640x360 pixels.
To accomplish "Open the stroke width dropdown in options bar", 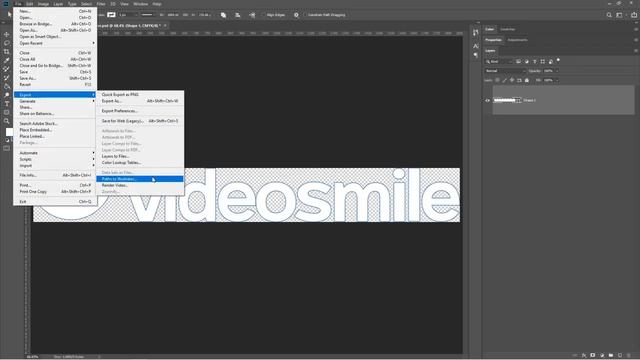I will [x=136, y=15].
